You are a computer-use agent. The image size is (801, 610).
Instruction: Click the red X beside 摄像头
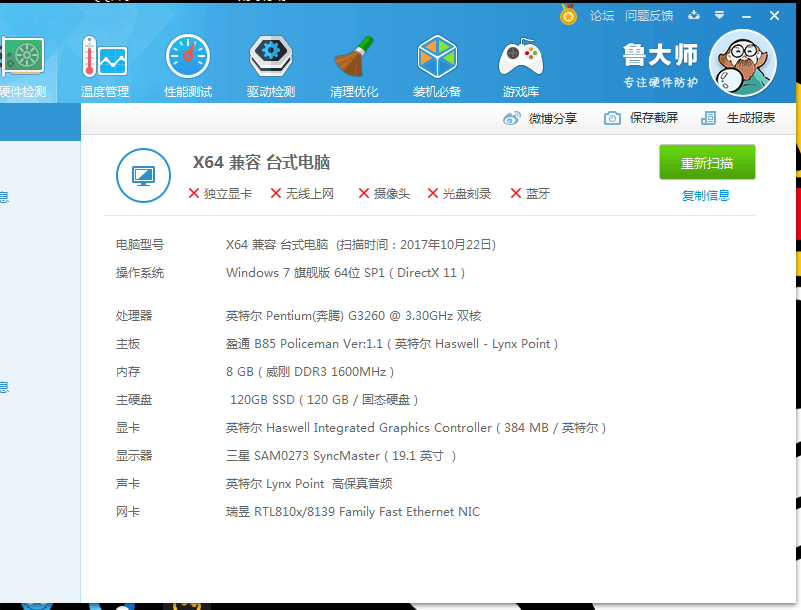coord(364,193)
